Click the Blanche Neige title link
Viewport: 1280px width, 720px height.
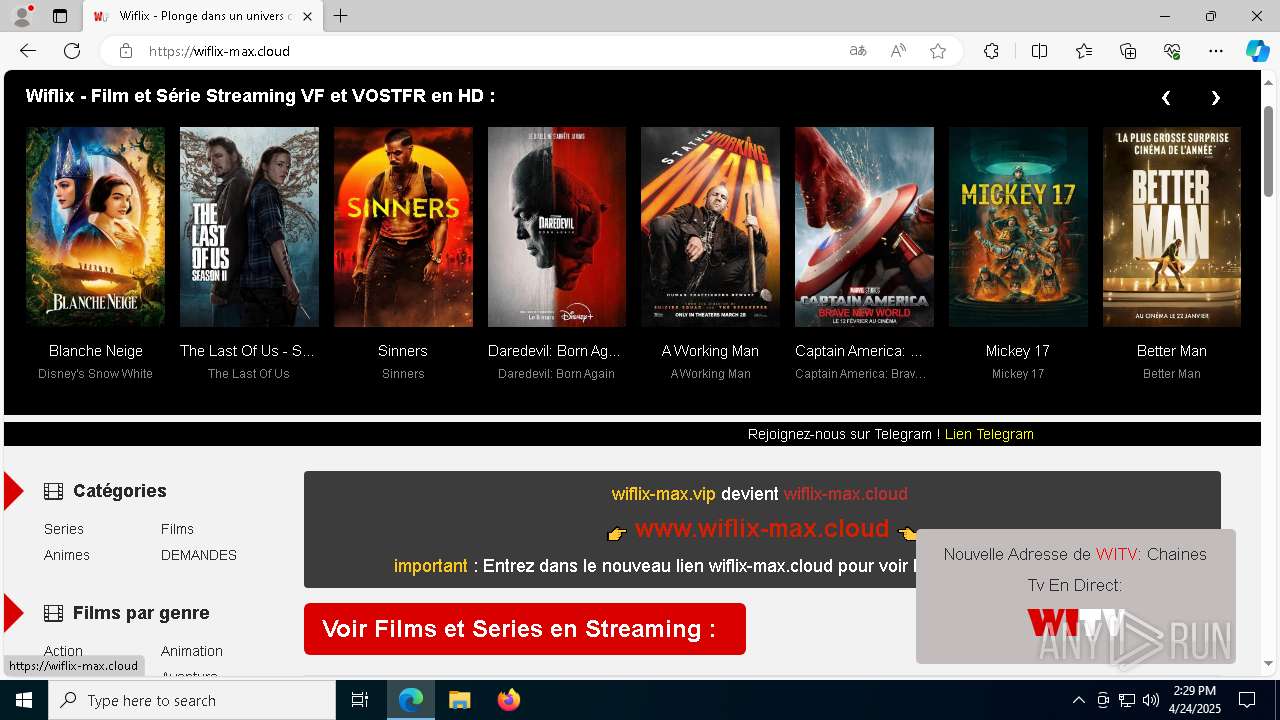tap(96, 351)
